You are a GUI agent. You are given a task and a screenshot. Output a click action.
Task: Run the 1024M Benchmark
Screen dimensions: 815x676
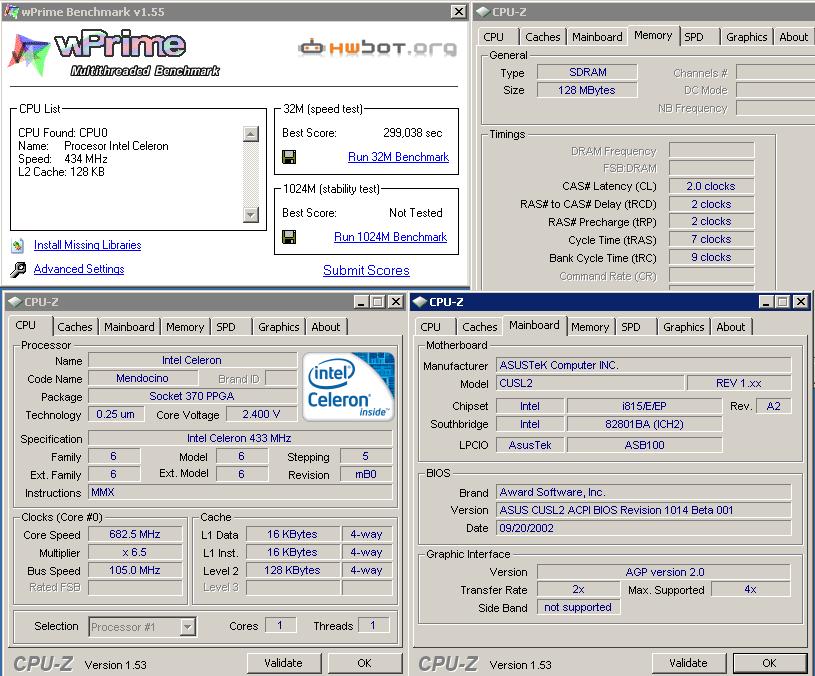390,237
